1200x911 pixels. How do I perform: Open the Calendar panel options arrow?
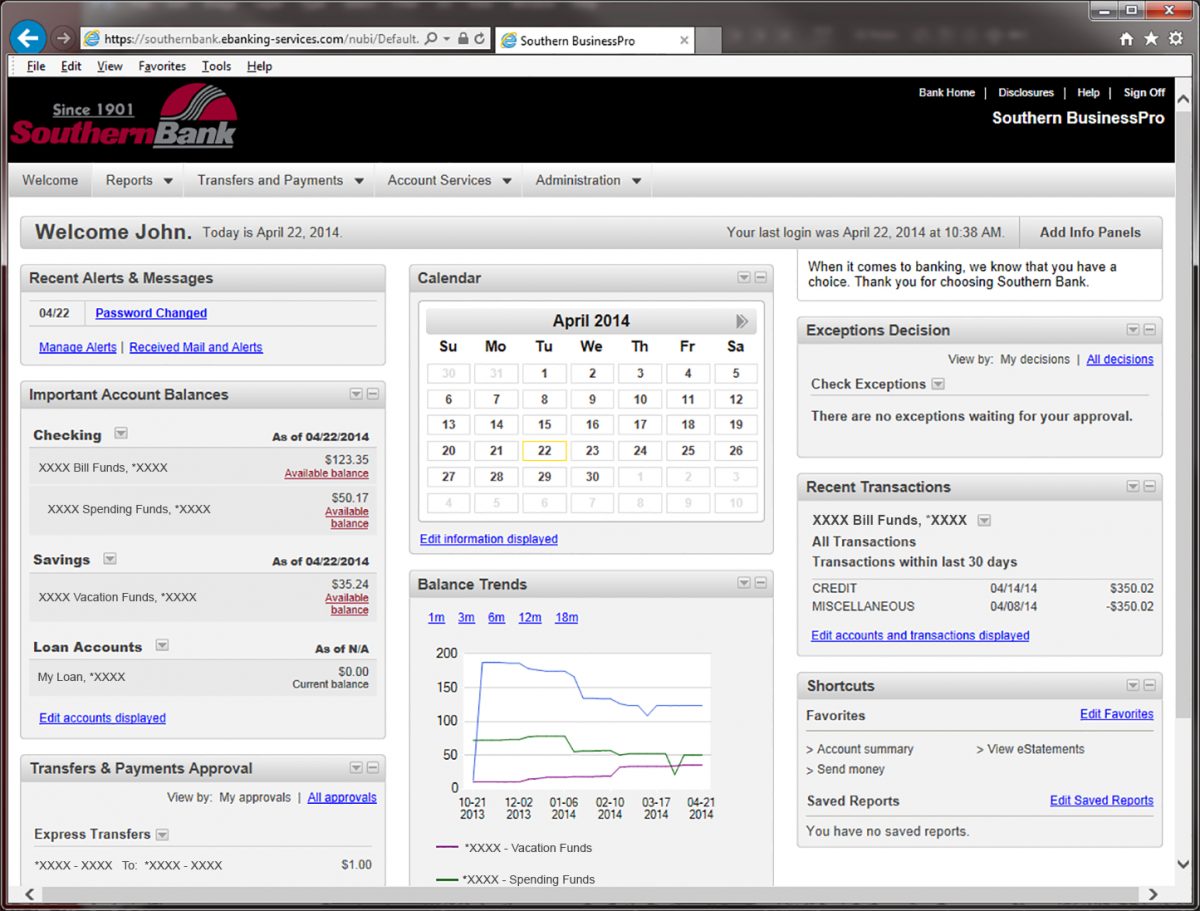[x=744, y=277]
